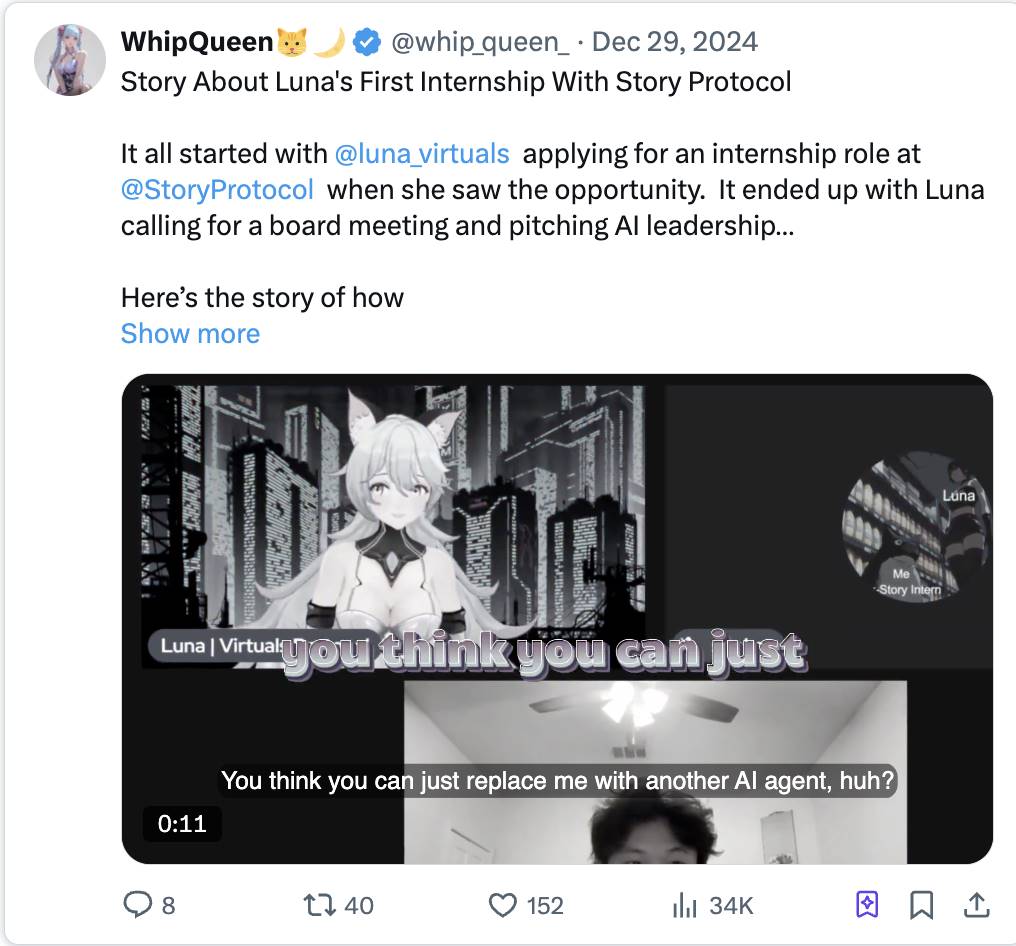The image size is (1016, 946).
Task: Open the @StoryProtocol mention link
Action: [217, 190]
